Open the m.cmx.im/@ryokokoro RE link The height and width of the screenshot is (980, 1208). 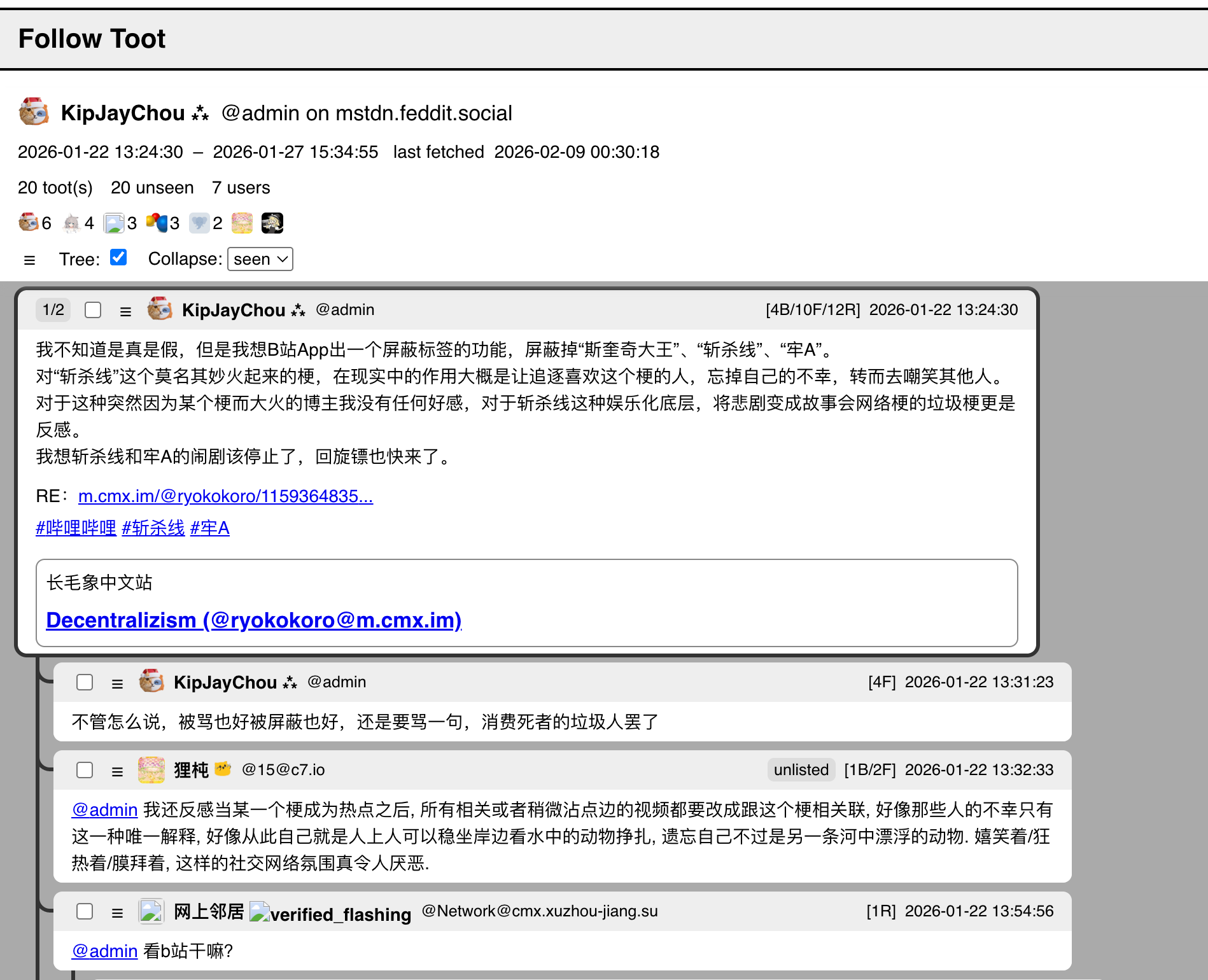[225, 496]
